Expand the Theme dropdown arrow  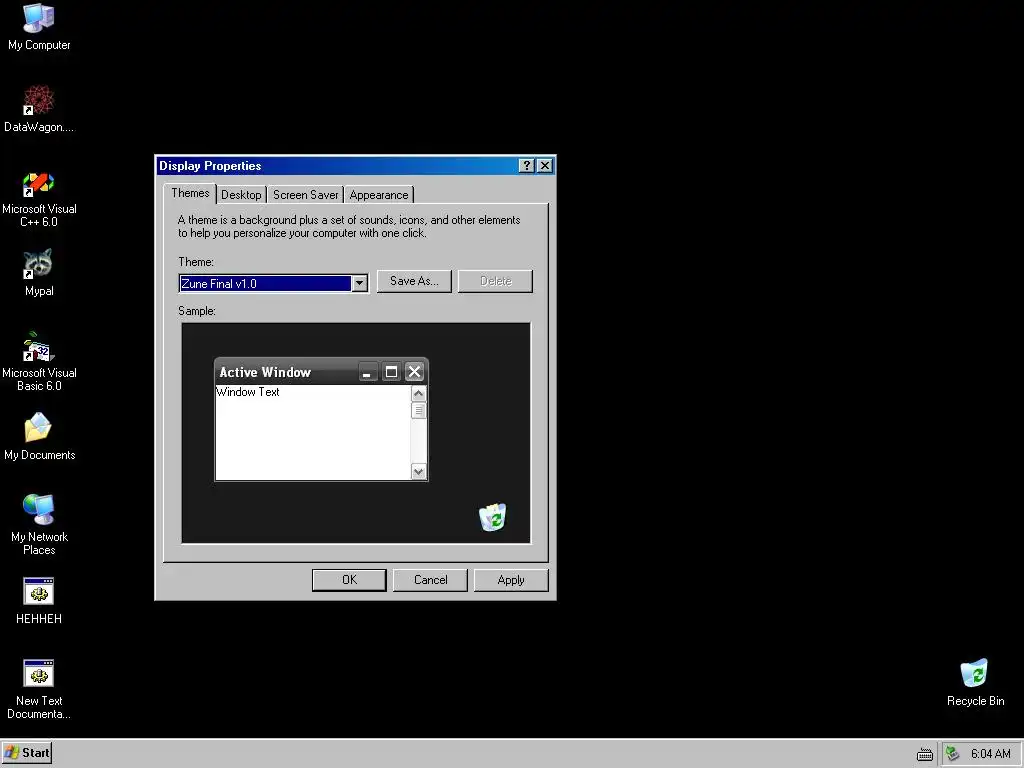coord(359,283)
